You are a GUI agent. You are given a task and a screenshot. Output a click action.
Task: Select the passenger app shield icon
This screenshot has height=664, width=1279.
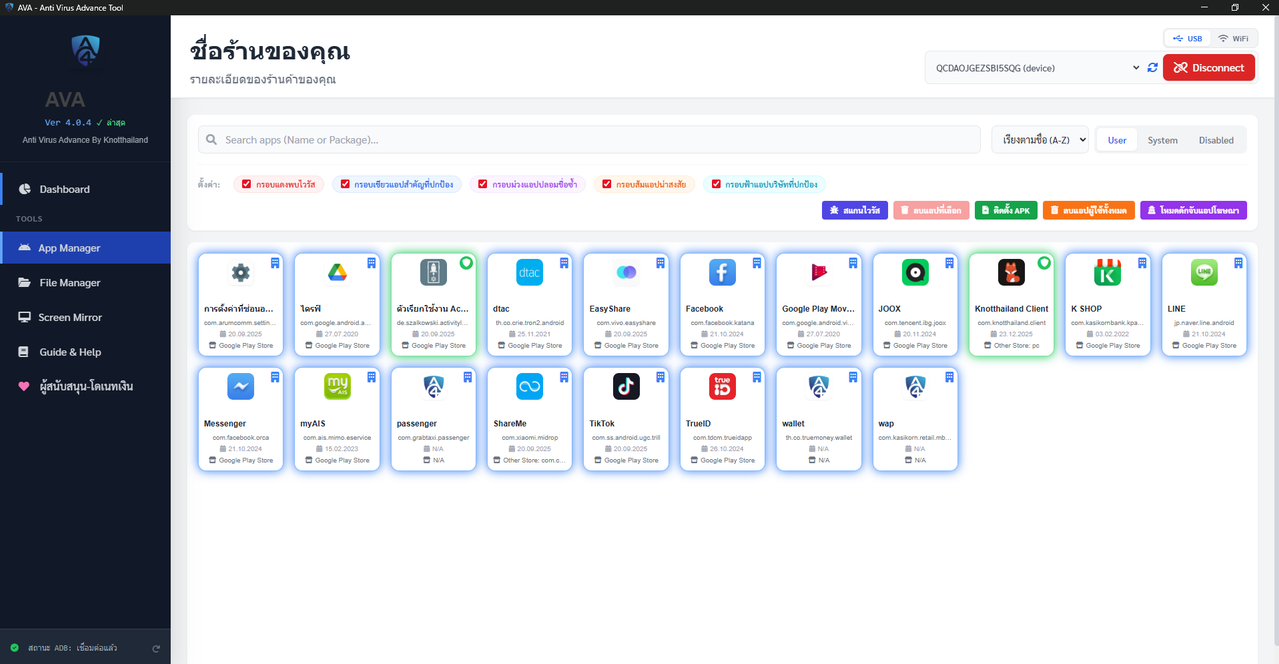(433, 386)
